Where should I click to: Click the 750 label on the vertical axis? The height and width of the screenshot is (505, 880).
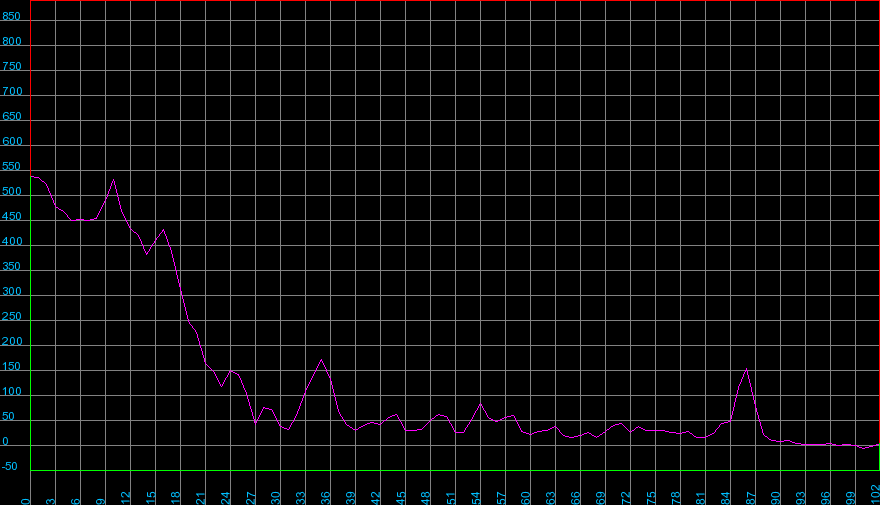click(x=12, y=66)
